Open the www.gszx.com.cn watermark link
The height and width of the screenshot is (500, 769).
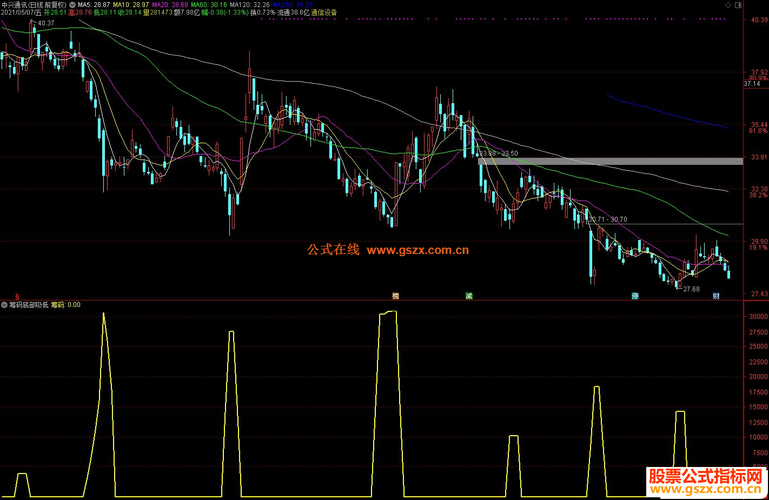click(x=418, y=250)
